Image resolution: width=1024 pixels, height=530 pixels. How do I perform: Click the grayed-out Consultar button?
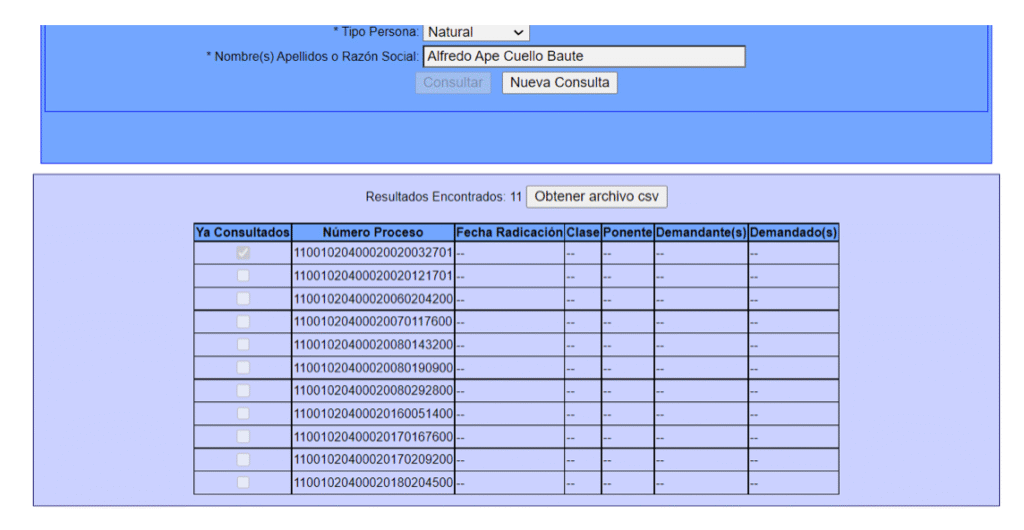pyautogui.click(x=453, y=83)
